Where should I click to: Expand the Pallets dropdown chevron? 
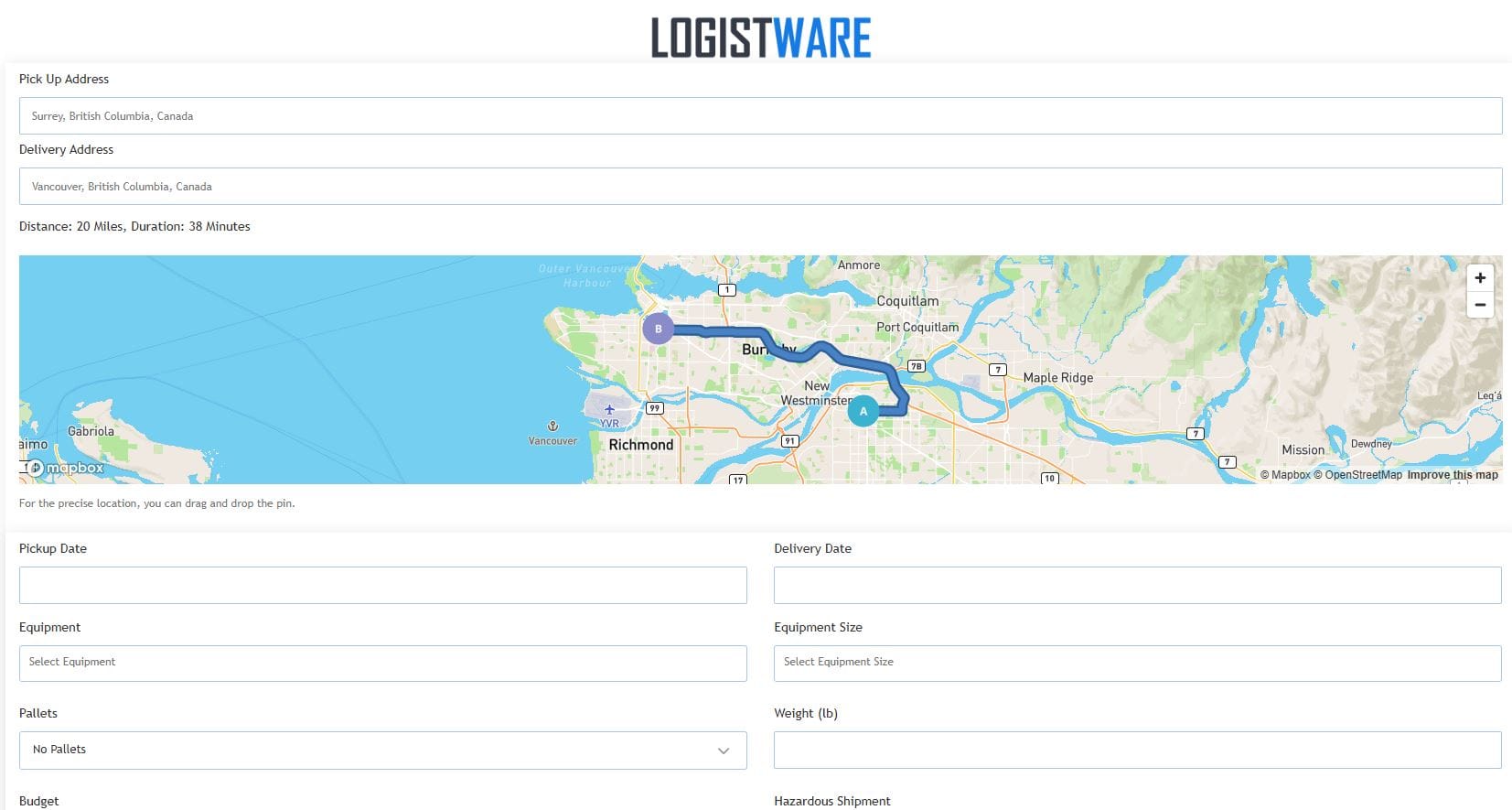[723, 751]
